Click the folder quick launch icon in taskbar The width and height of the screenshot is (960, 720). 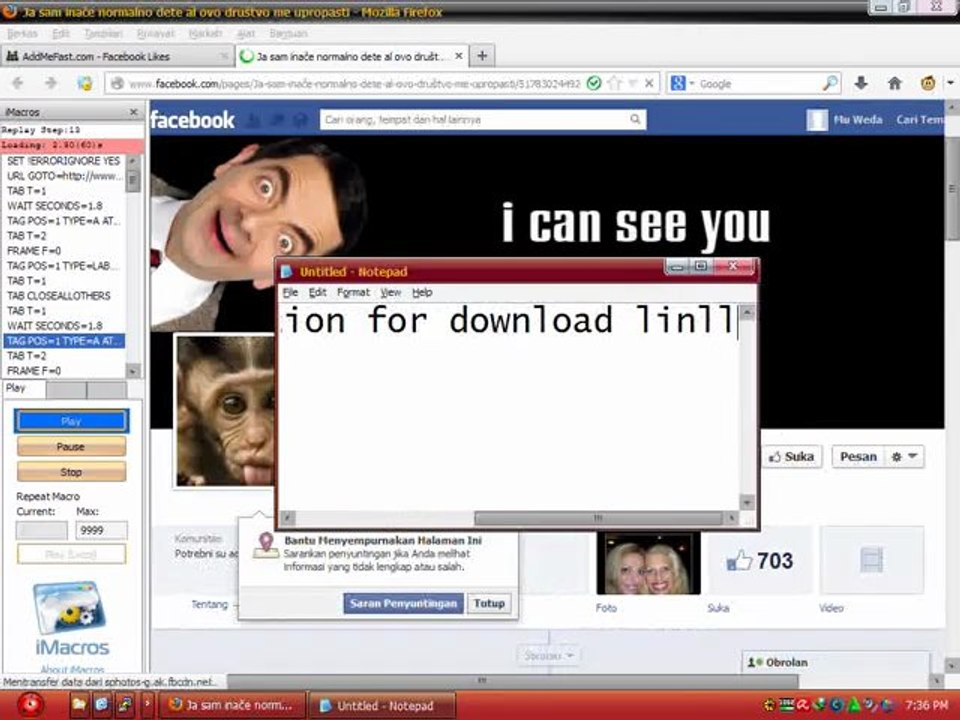pyautogui.click(x=79, y=705)
